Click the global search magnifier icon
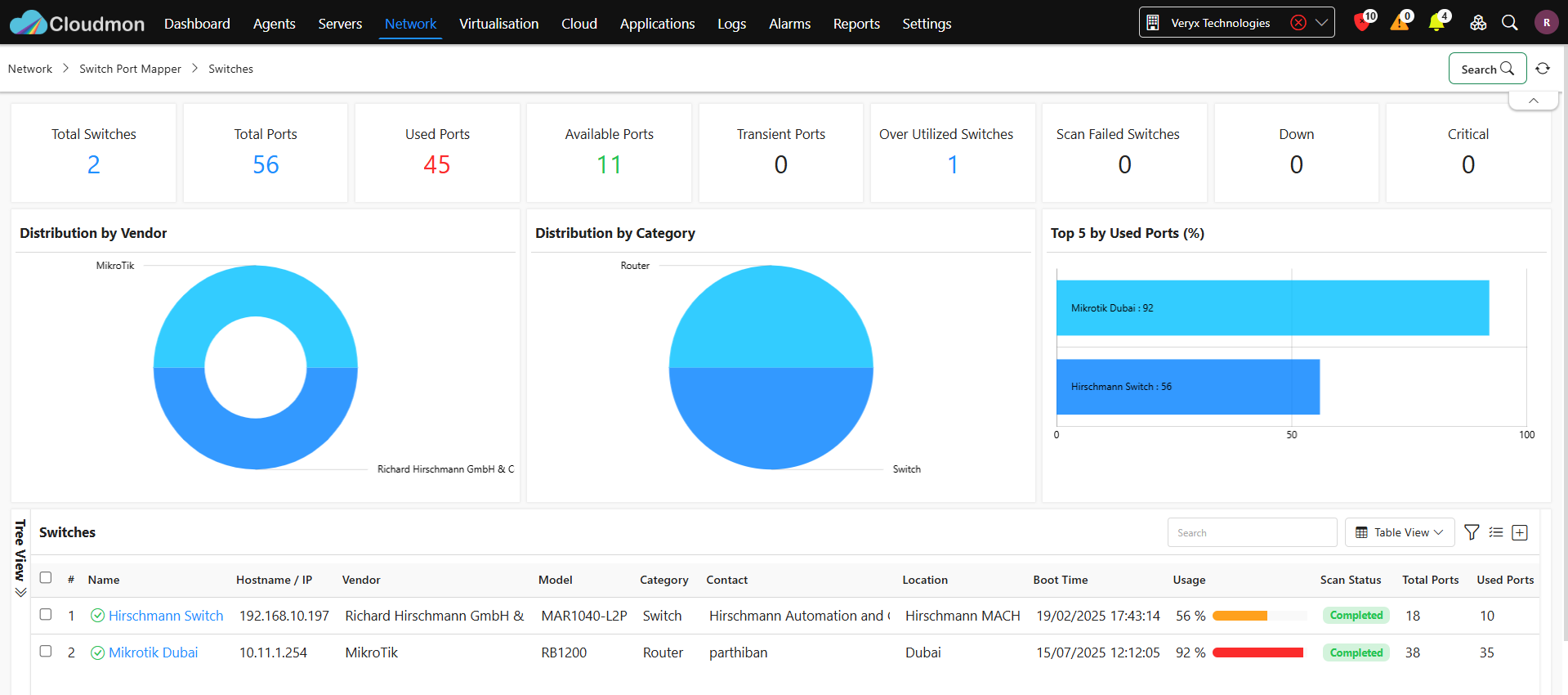Screen dimensions: 1568x695 pos(1510,23)
